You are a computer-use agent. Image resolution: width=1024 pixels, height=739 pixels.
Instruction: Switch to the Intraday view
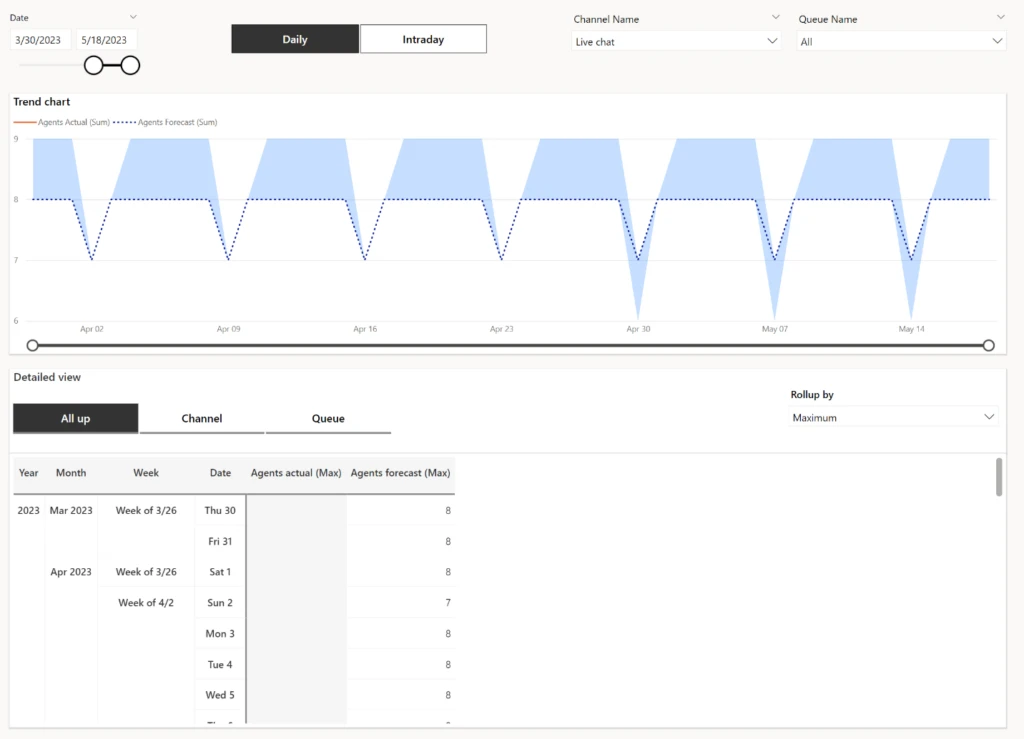422,38
